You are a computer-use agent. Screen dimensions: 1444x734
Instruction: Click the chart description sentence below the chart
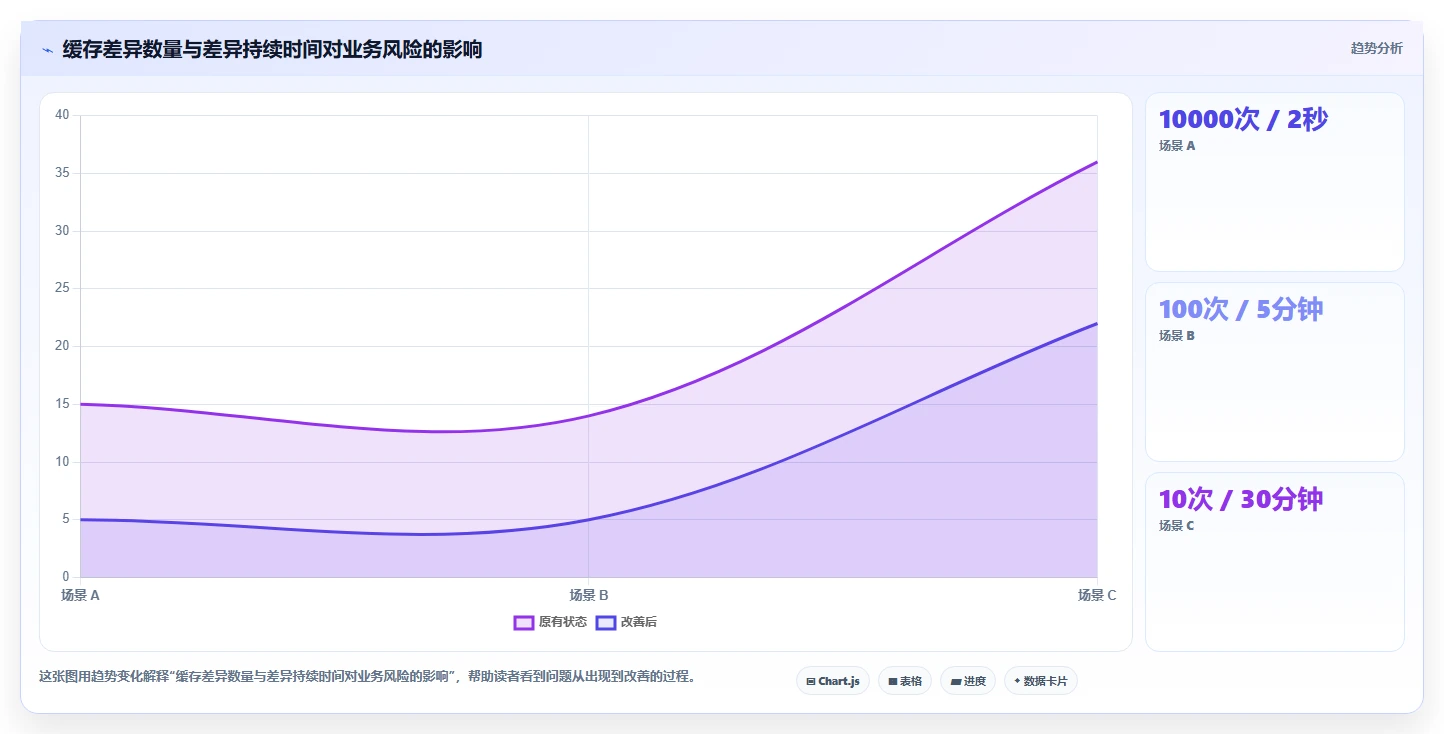point(367,677)
